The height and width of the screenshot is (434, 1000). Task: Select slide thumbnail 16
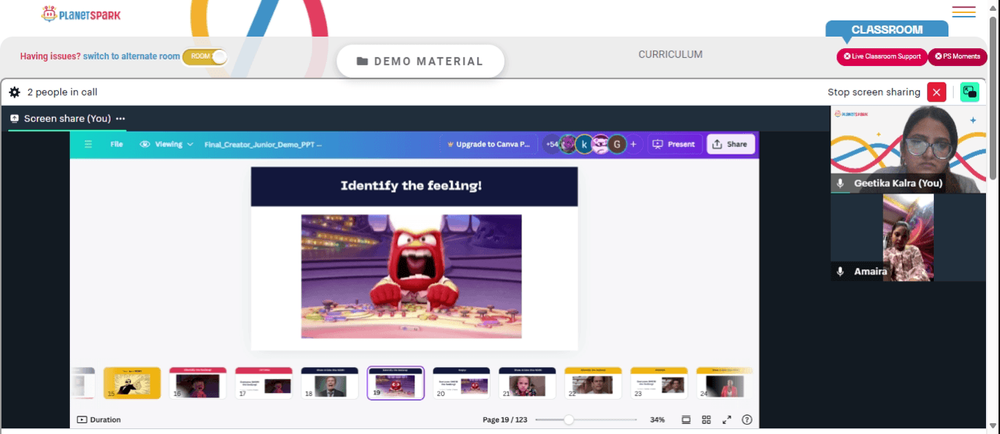(198, 383)
